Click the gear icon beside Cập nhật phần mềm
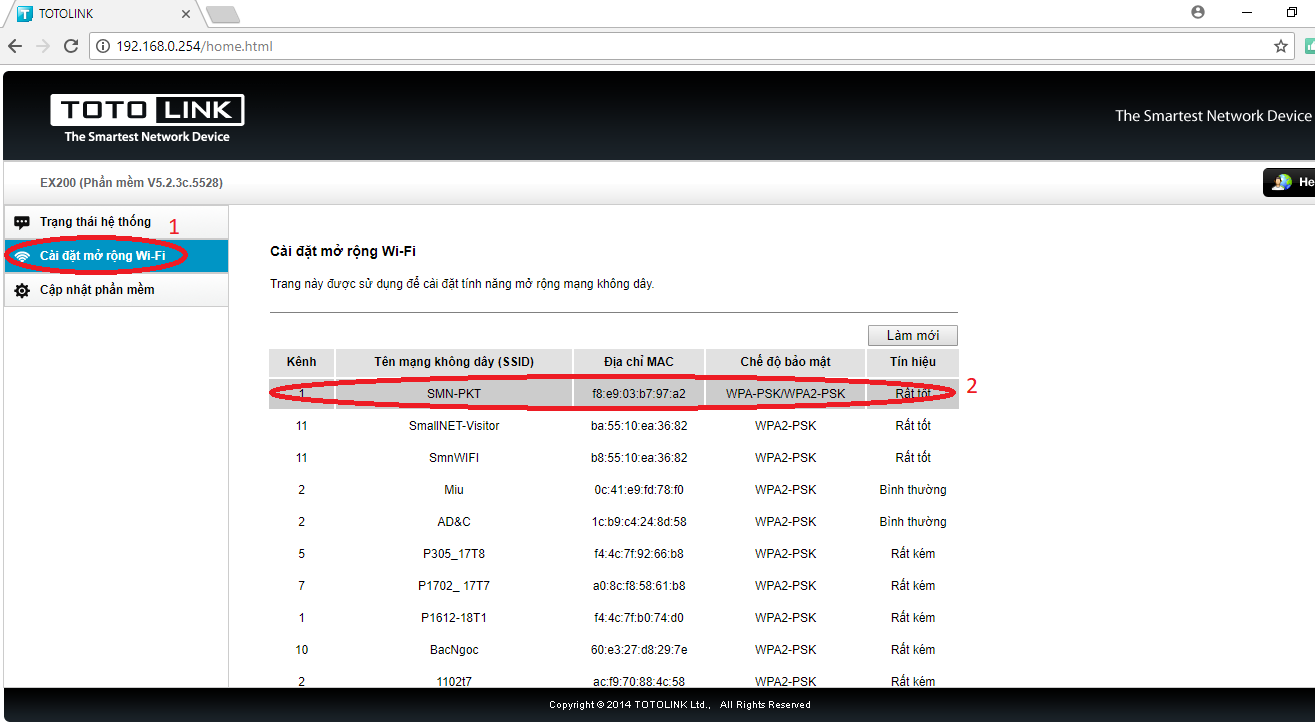The width and height of the screenshot is (1315, 723). (x=22, y=290)
